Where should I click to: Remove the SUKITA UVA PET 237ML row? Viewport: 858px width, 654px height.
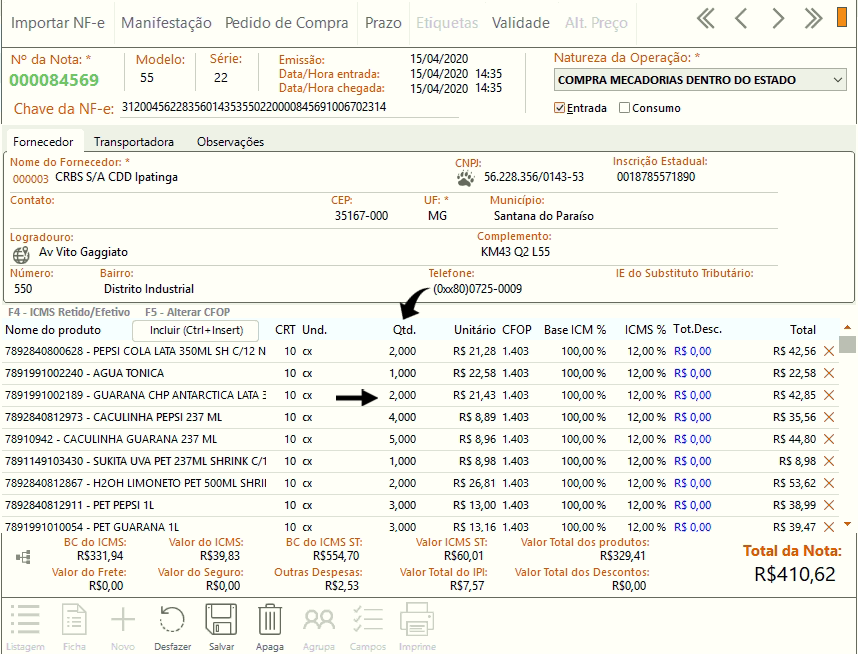click(829, 461)
